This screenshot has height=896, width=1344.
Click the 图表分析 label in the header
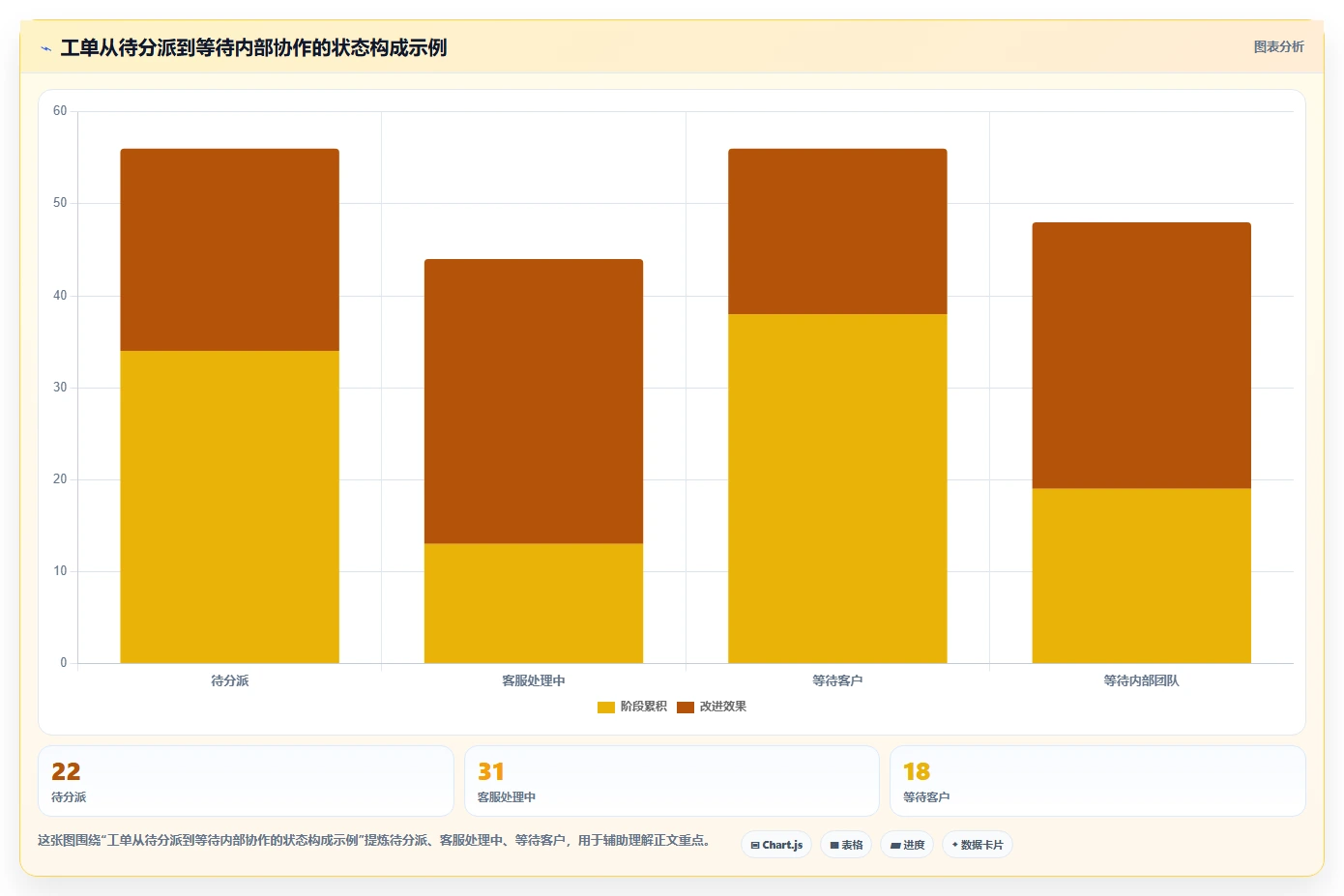[1278, 46]
